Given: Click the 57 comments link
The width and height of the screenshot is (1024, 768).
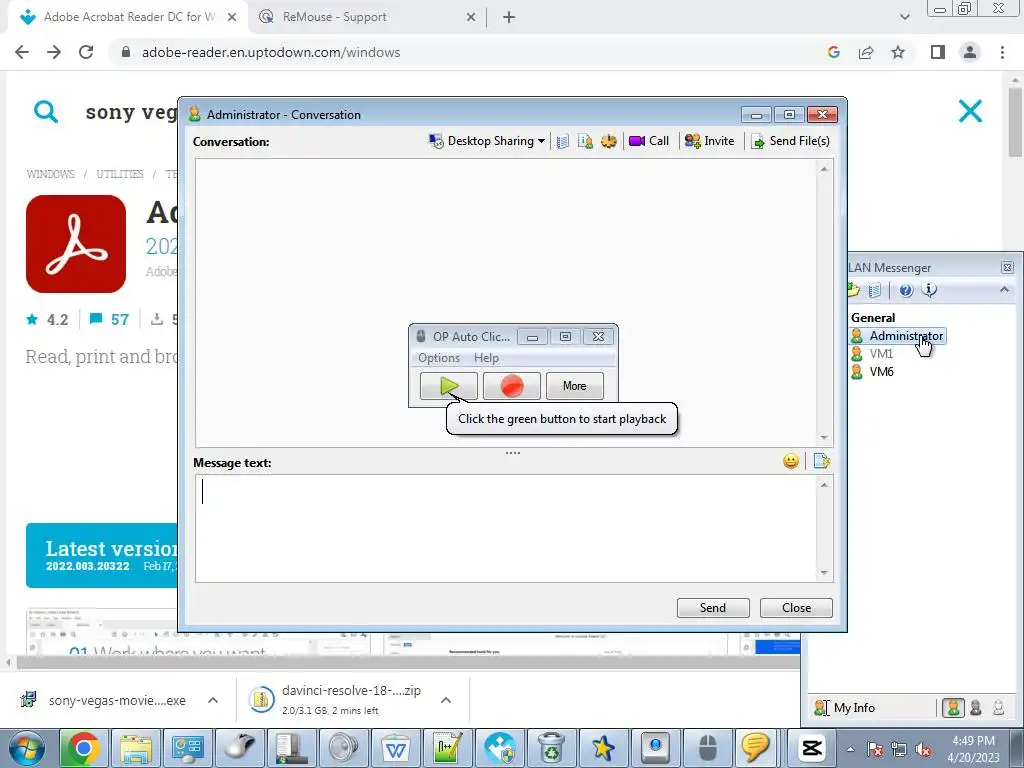Looking at the screenshot, I should 110,319.
